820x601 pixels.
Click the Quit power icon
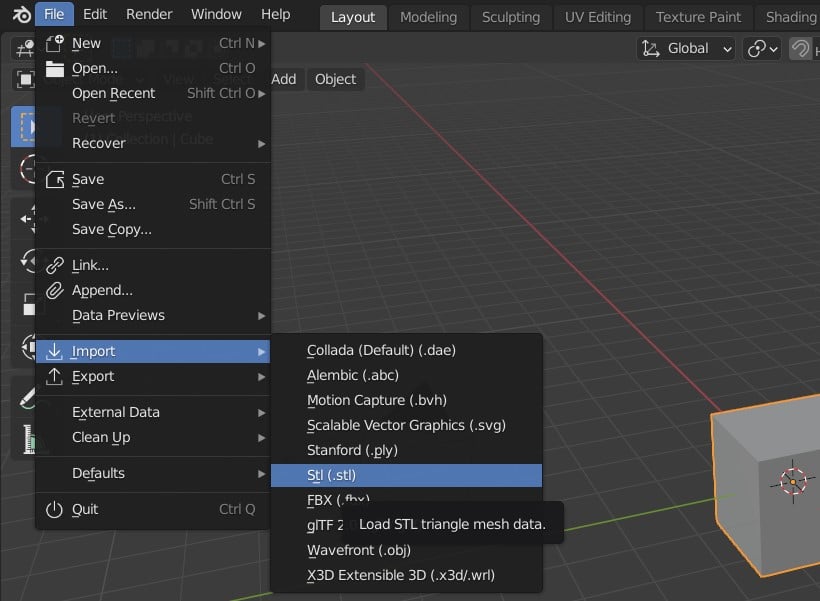55,509
